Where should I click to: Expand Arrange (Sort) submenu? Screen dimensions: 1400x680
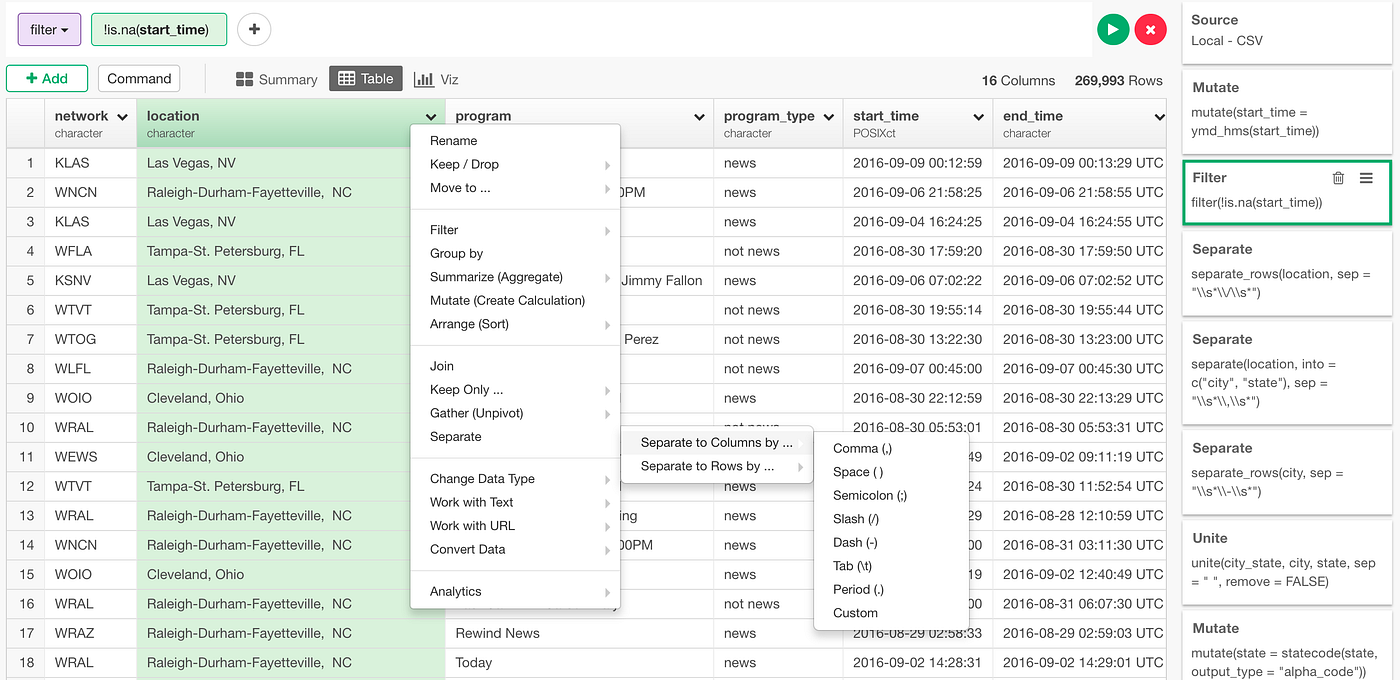515,324
